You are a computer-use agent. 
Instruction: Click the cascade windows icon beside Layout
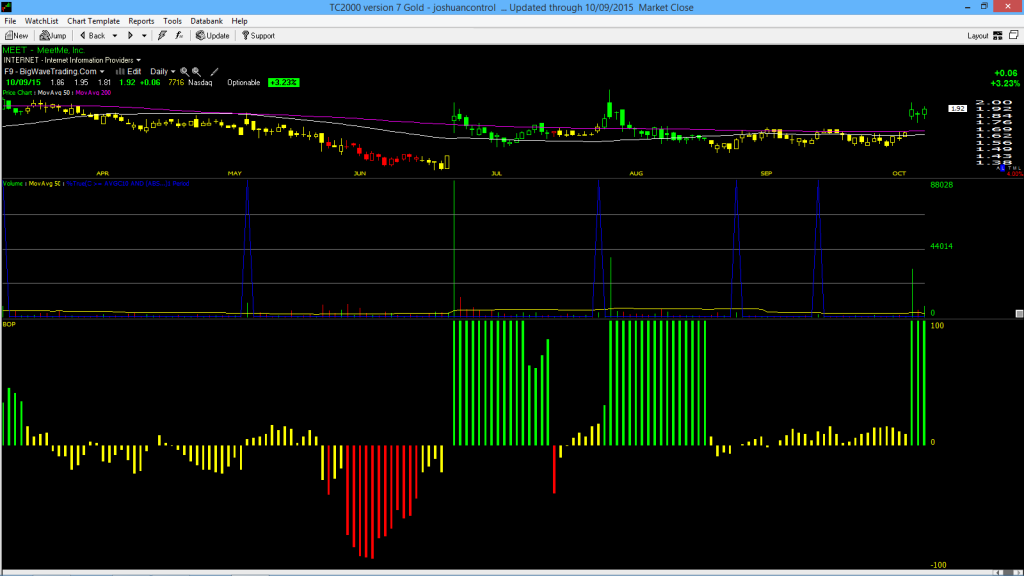click(x=1014, y=35)
